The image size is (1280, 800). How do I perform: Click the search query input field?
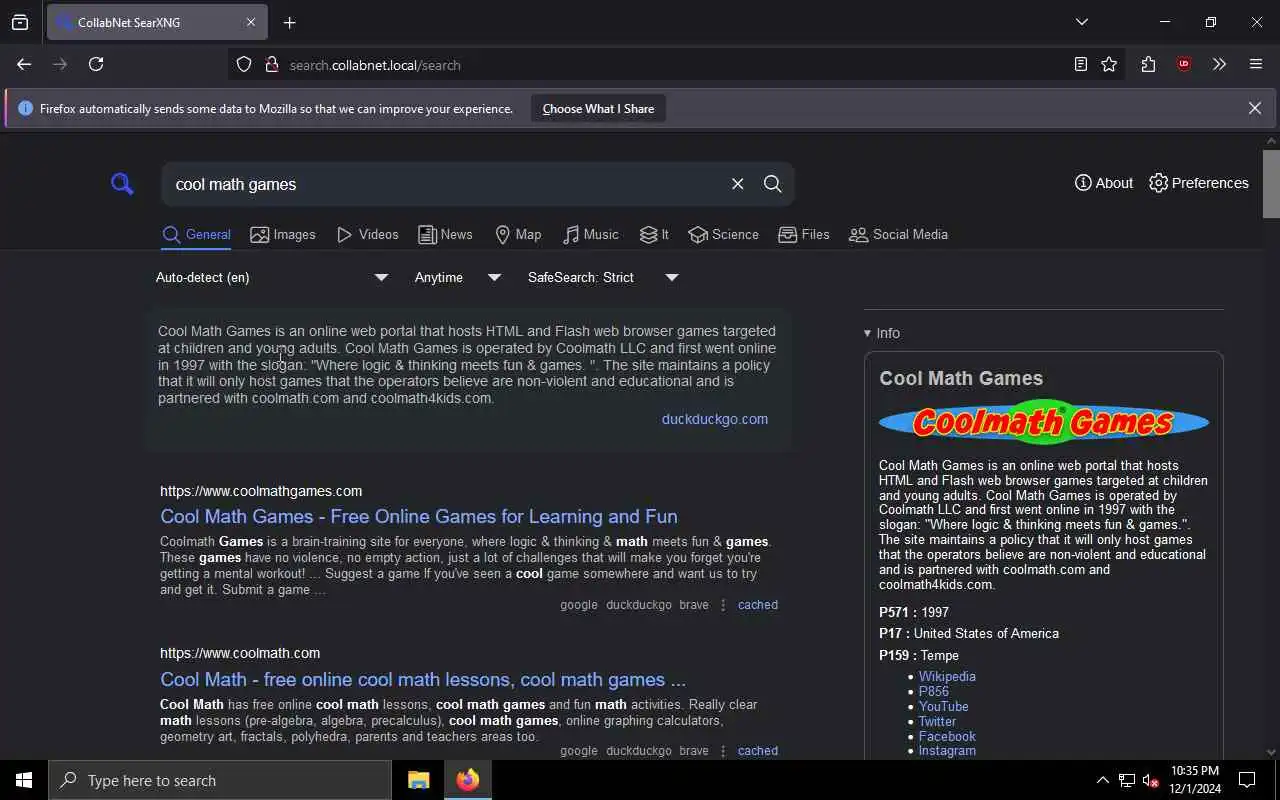(x=445, y=184)
